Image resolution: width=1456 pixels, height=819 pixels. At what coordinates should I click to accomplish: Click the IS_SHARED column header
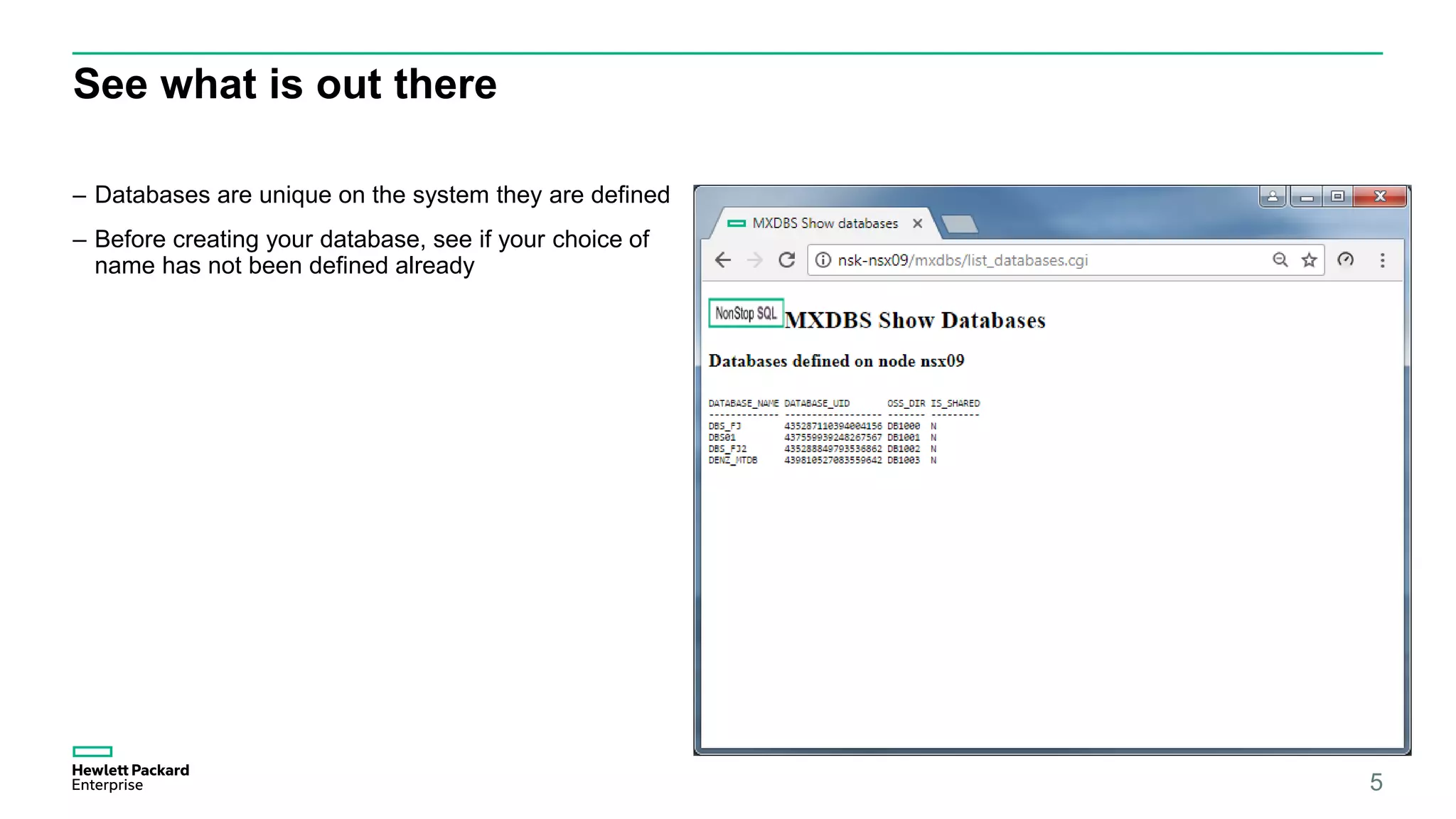coord(955,403)
